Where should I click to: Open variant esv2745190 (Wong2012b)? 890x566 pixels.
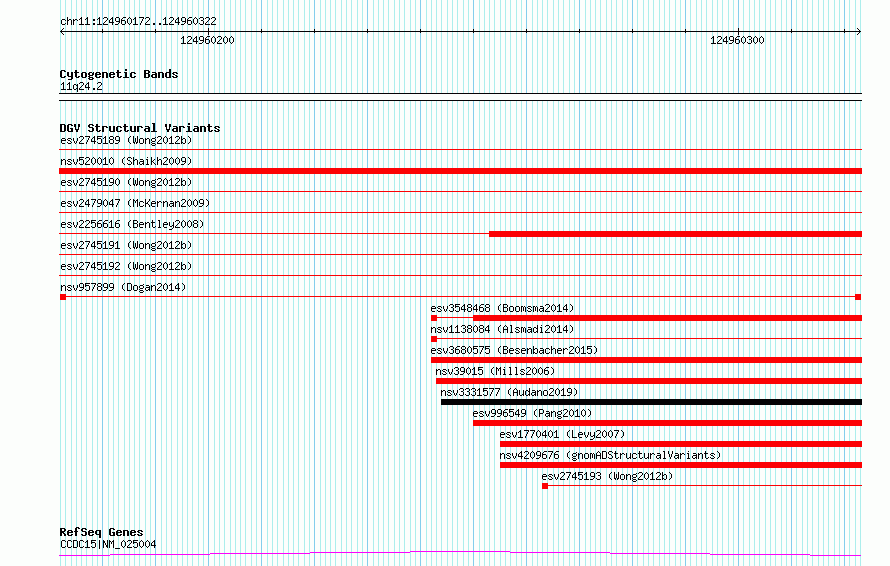pyautogui.click(x=126, y=182)
